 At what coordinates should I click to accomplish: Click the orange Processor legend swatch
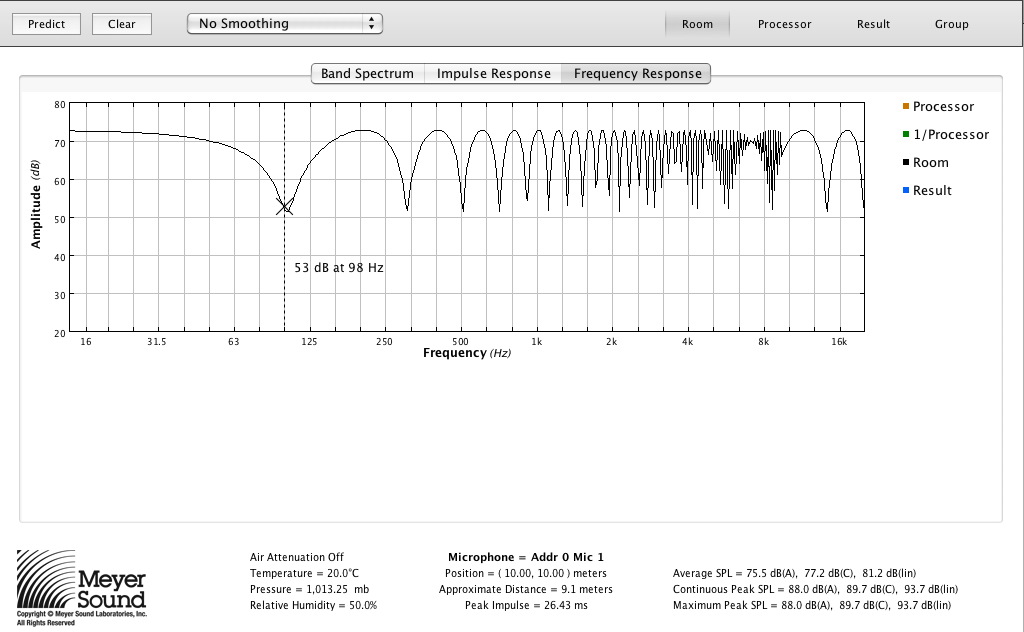point(906,107)
